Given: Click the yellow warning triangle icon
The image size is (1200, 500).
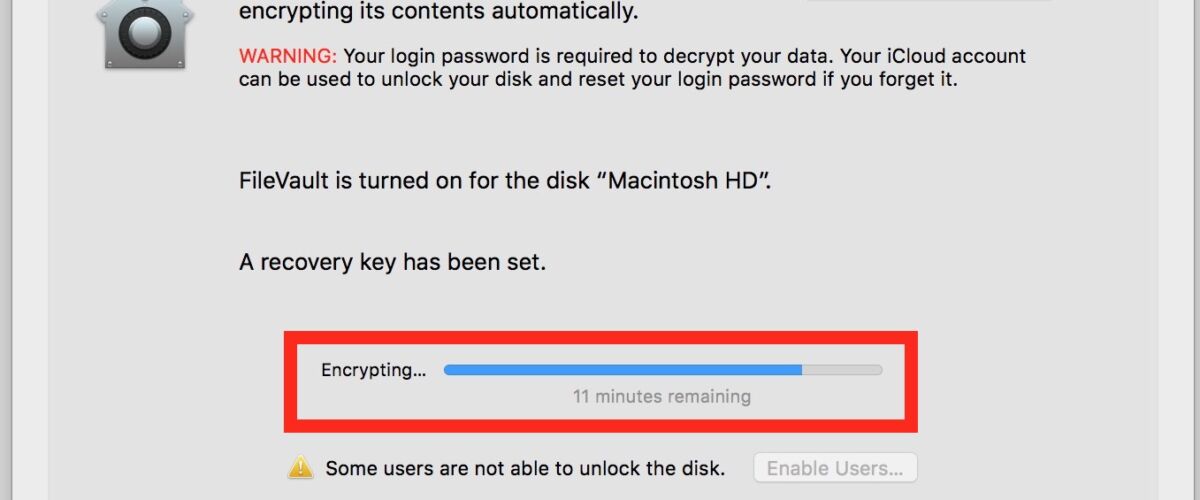Looking at the screenshot, I should coord(300,468).
